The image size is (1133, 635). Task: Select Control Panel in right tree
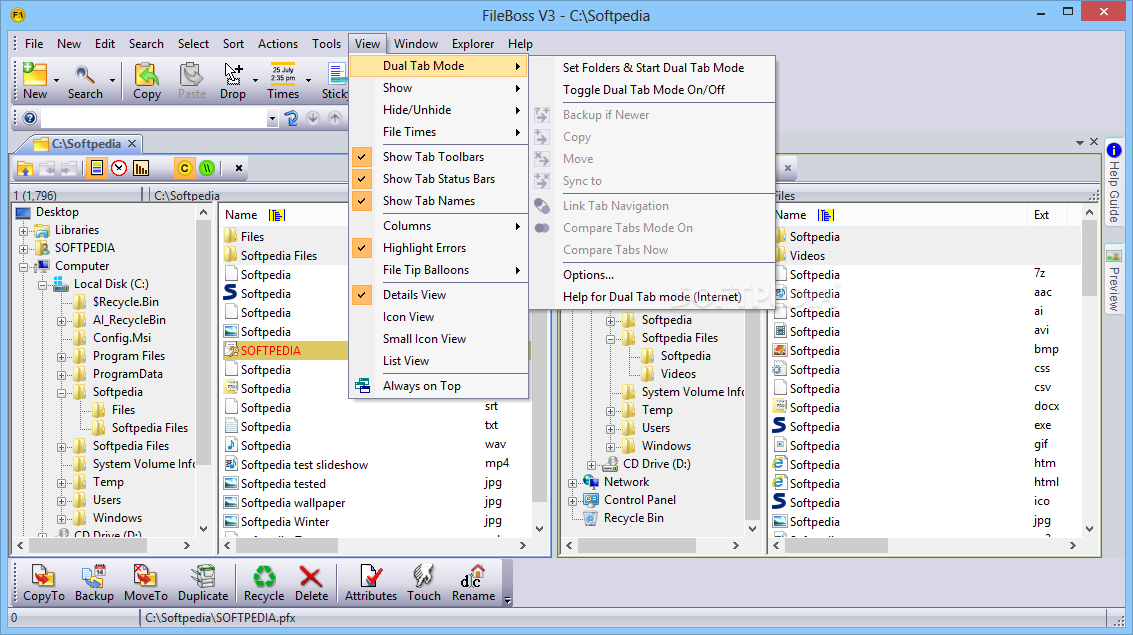(x=640, y=500)
